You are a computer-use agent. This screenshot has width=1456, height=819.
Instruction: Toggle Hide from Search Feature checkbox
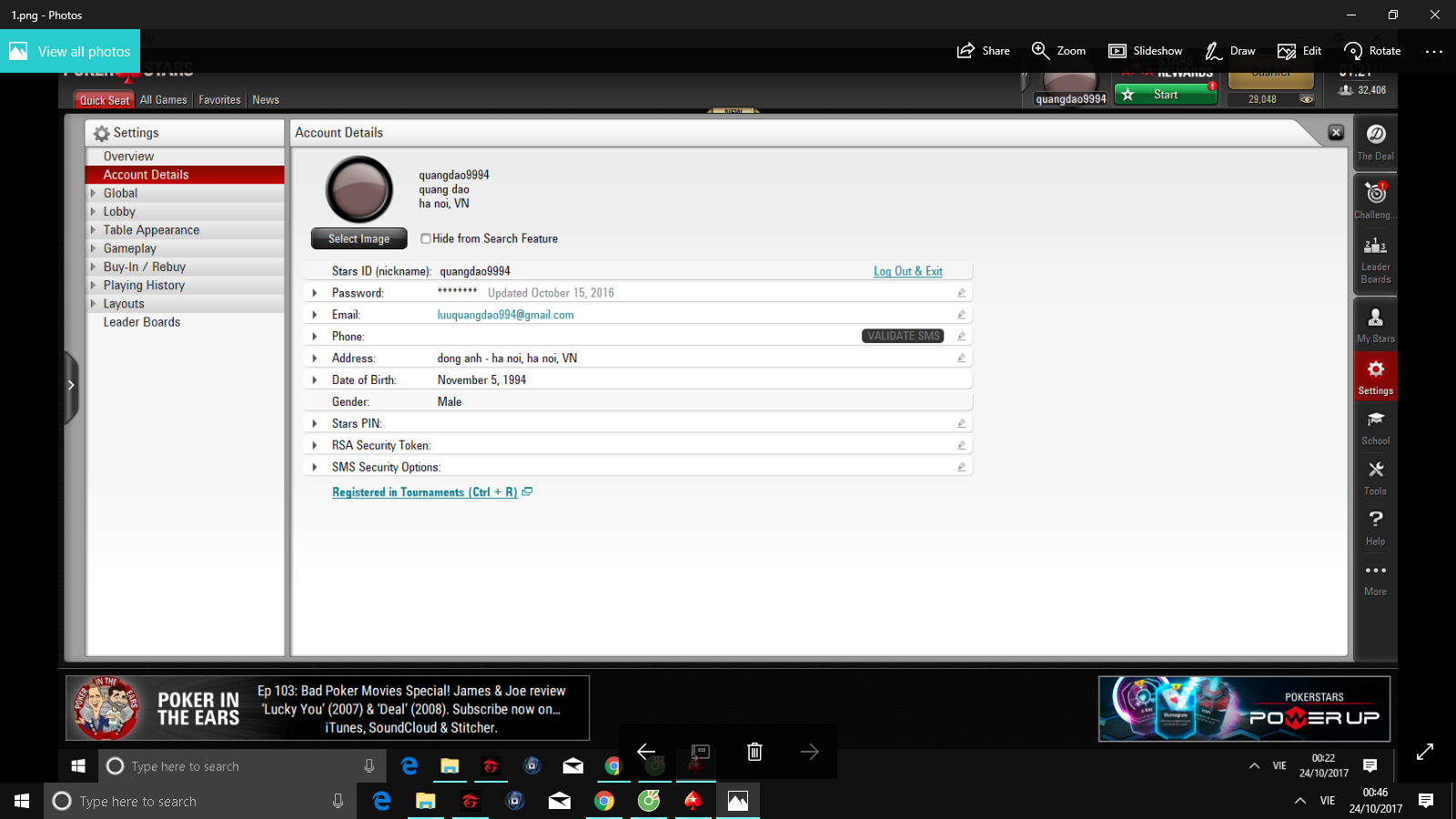pos(425,238)
